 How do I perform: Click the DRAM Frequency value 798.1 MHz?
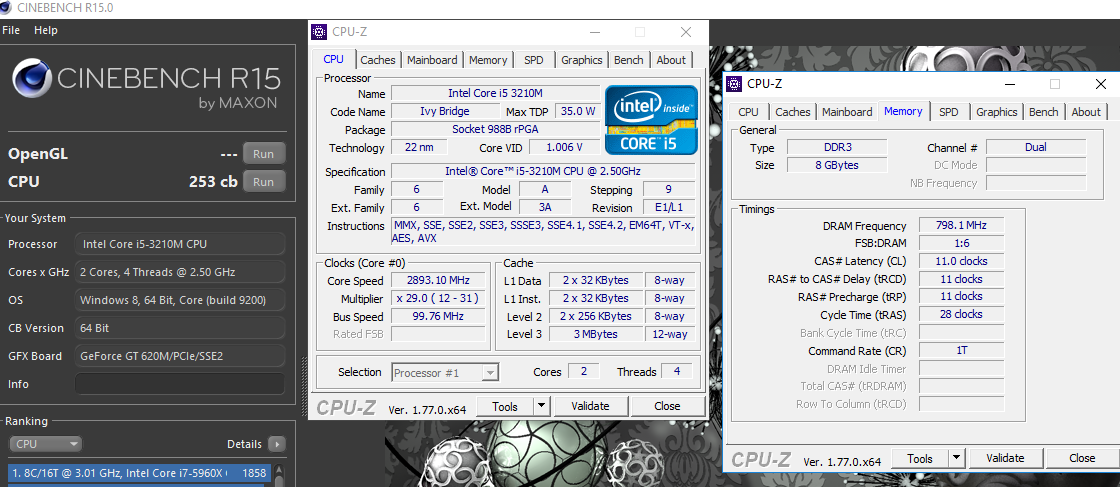pyautogui.click(x=961, y=226)
